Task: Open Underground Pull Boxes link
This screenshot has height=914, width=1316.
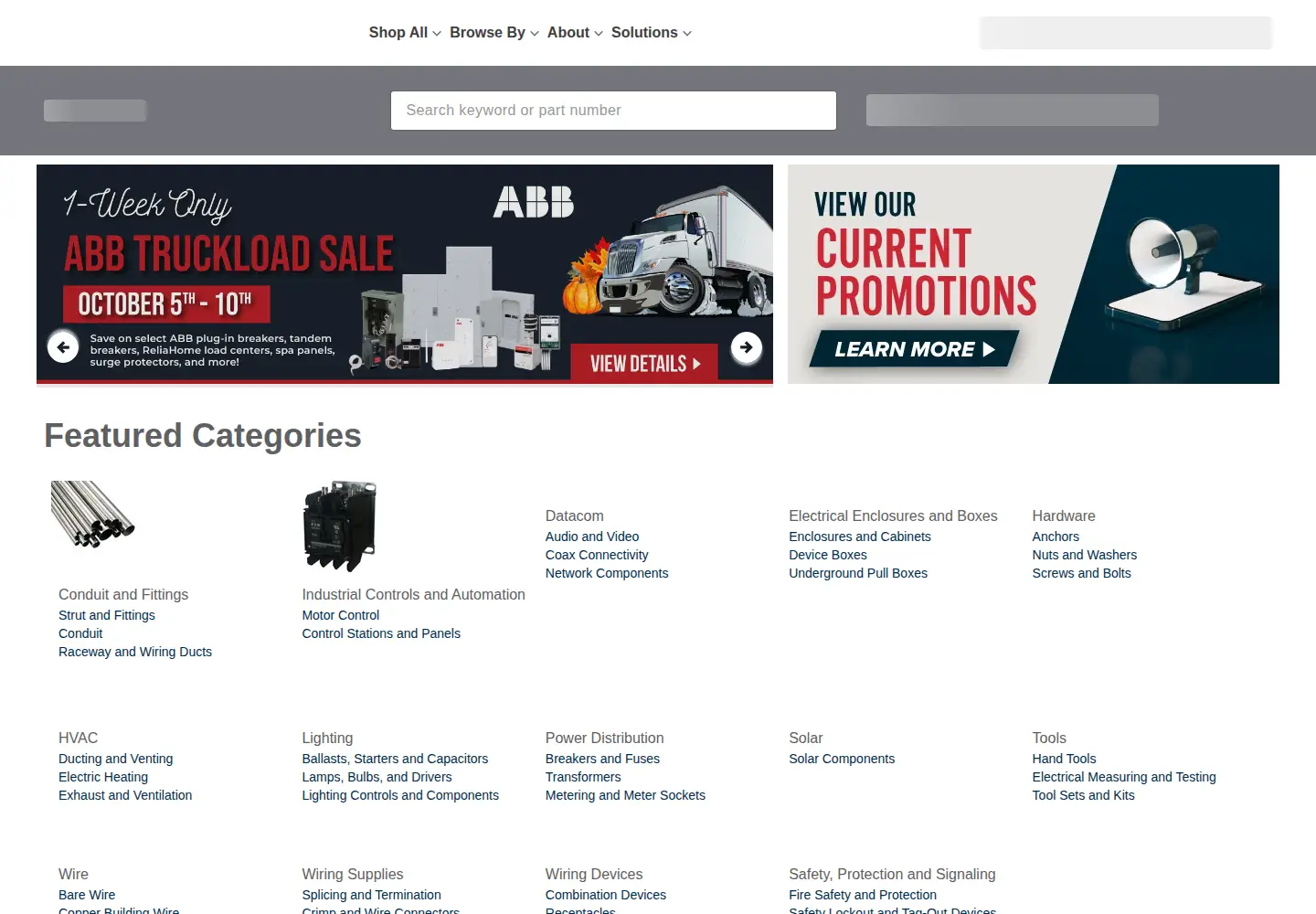Action: coord(858,573)
